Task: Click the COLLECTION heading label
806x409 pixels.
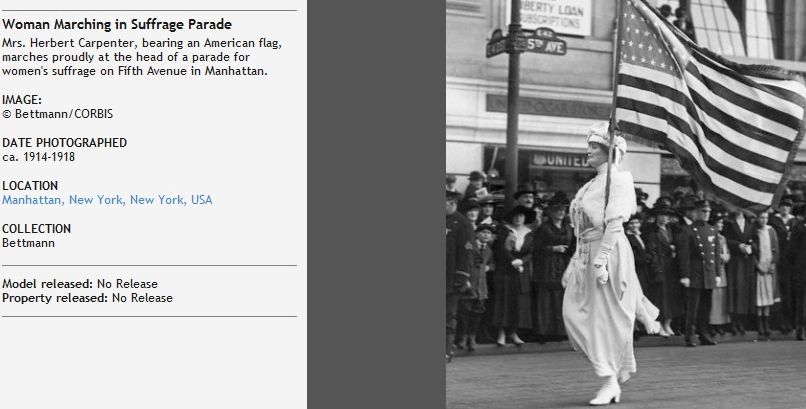Action: pyautogui.click(x=36, y=229)
